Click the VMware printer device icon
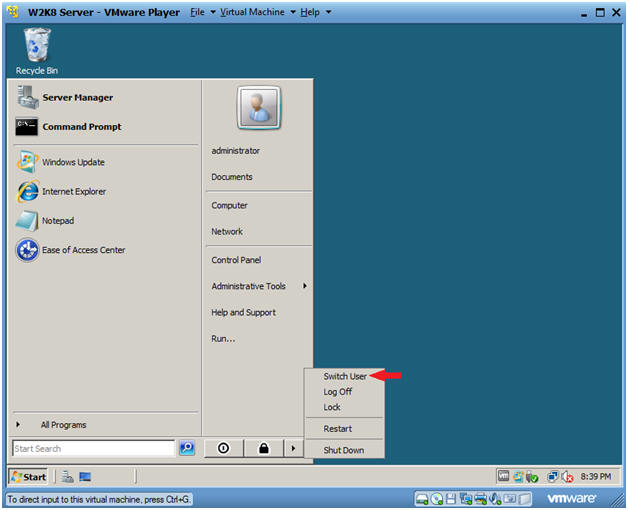Screen dimensions: 628x510 pyautogui.click(x=480, y=499)
